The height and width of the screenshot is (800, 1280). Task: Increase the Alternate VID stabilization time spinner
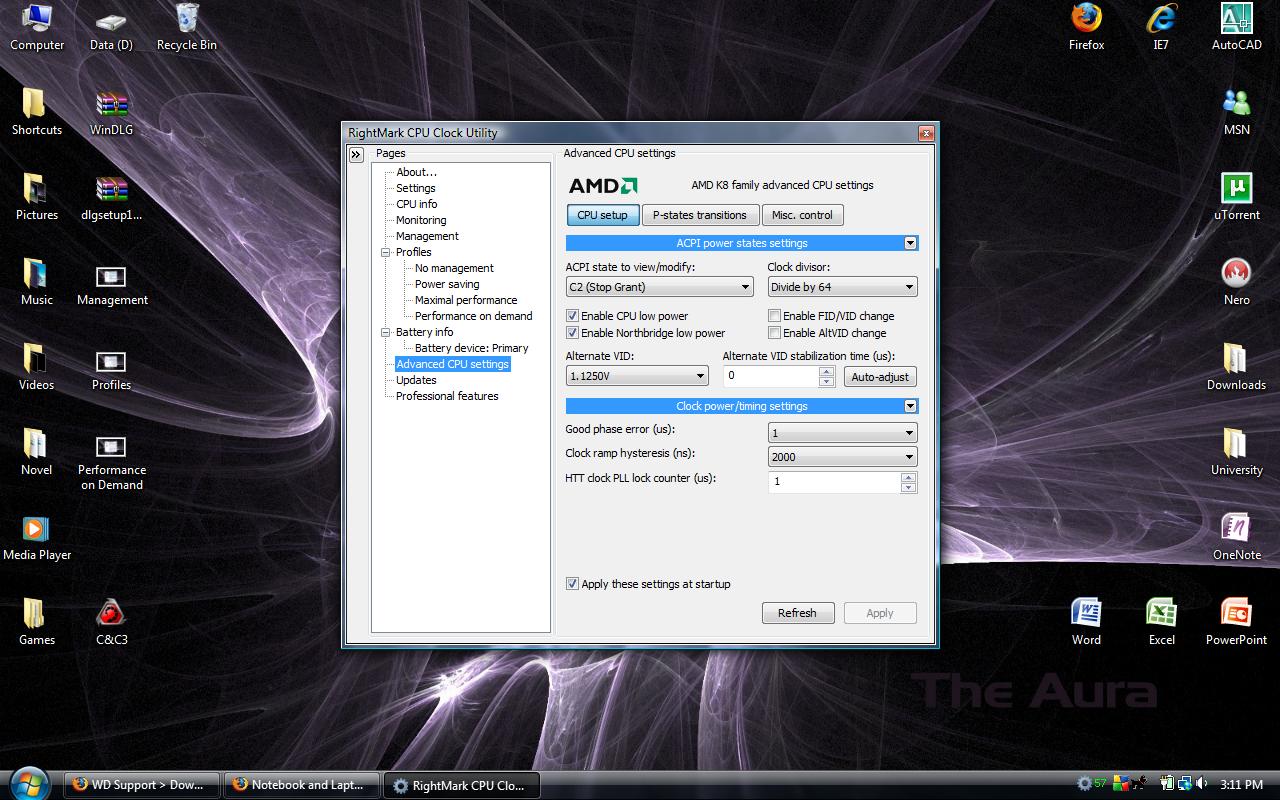pos(826,371)
